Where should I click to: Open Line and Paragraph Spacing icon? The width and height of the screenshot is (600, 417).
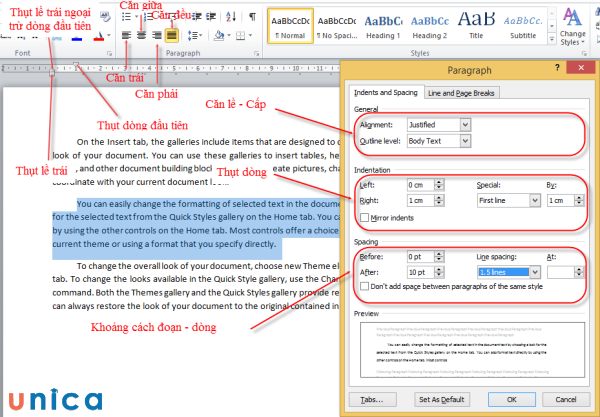(194, 36)
